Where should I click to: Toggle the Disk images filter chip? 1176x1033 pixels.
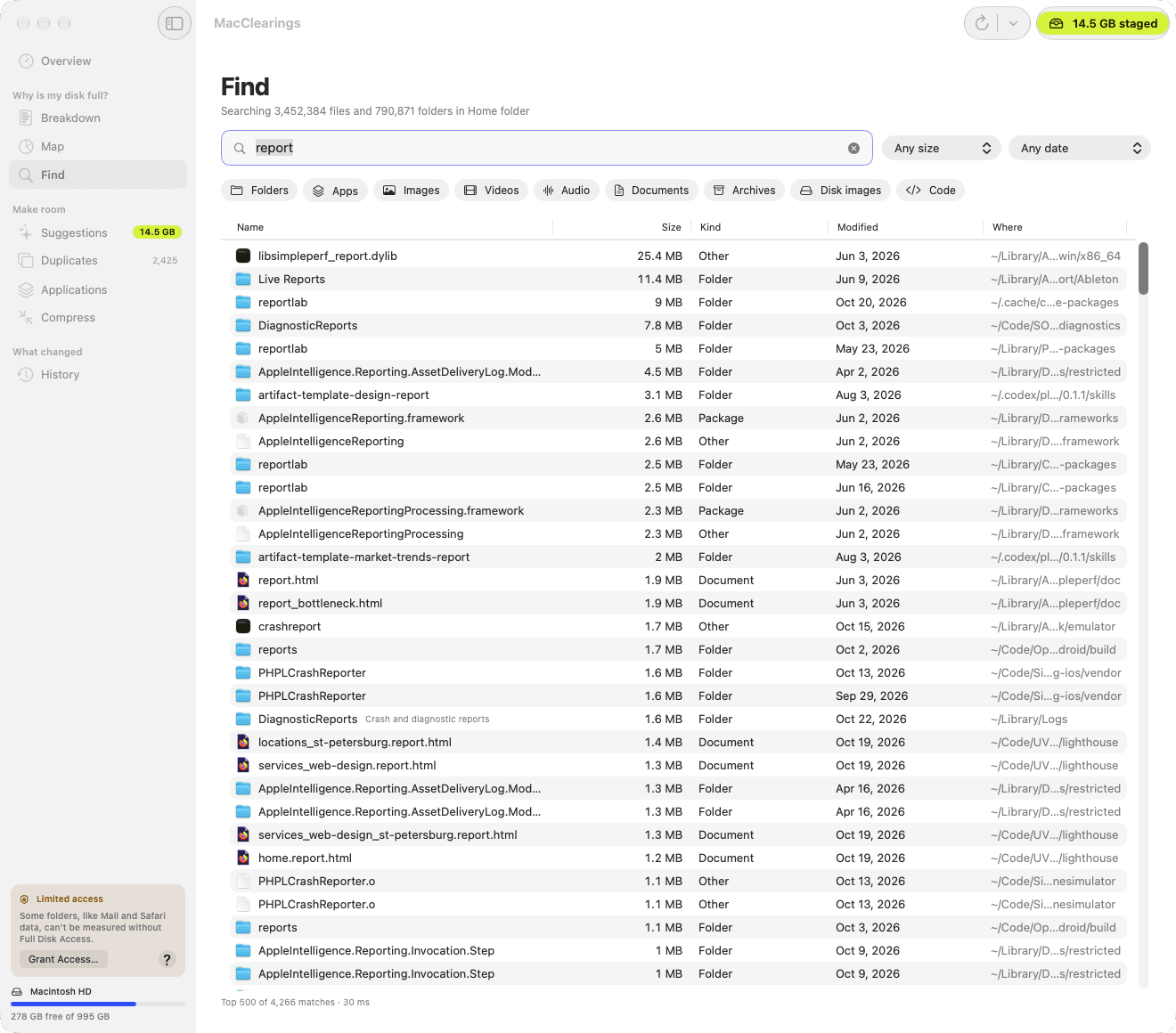841,191
